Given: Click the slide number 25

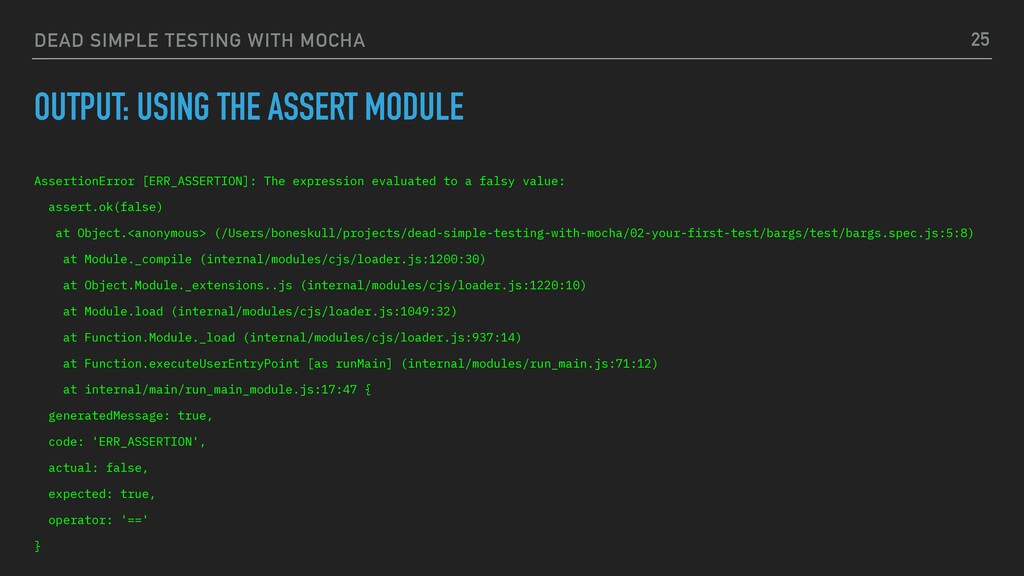Looking at the screenshot, I should click(x=980, y=40).
